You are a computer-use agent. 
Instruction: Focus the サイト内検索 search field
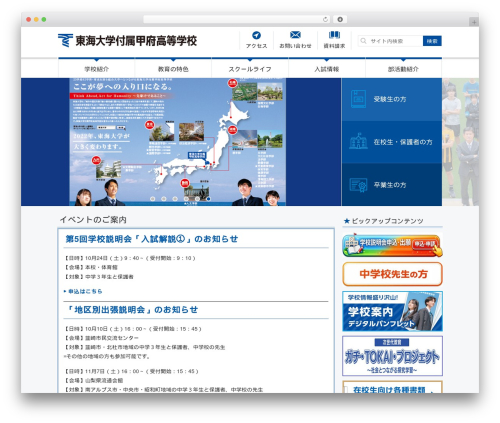[390, 41]
